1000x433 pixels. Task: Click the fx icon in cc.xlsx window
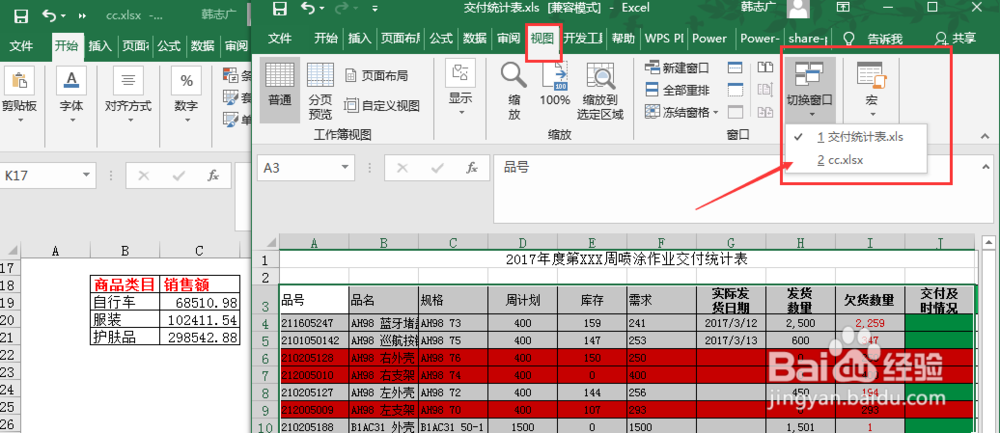[x=213, y=175]
